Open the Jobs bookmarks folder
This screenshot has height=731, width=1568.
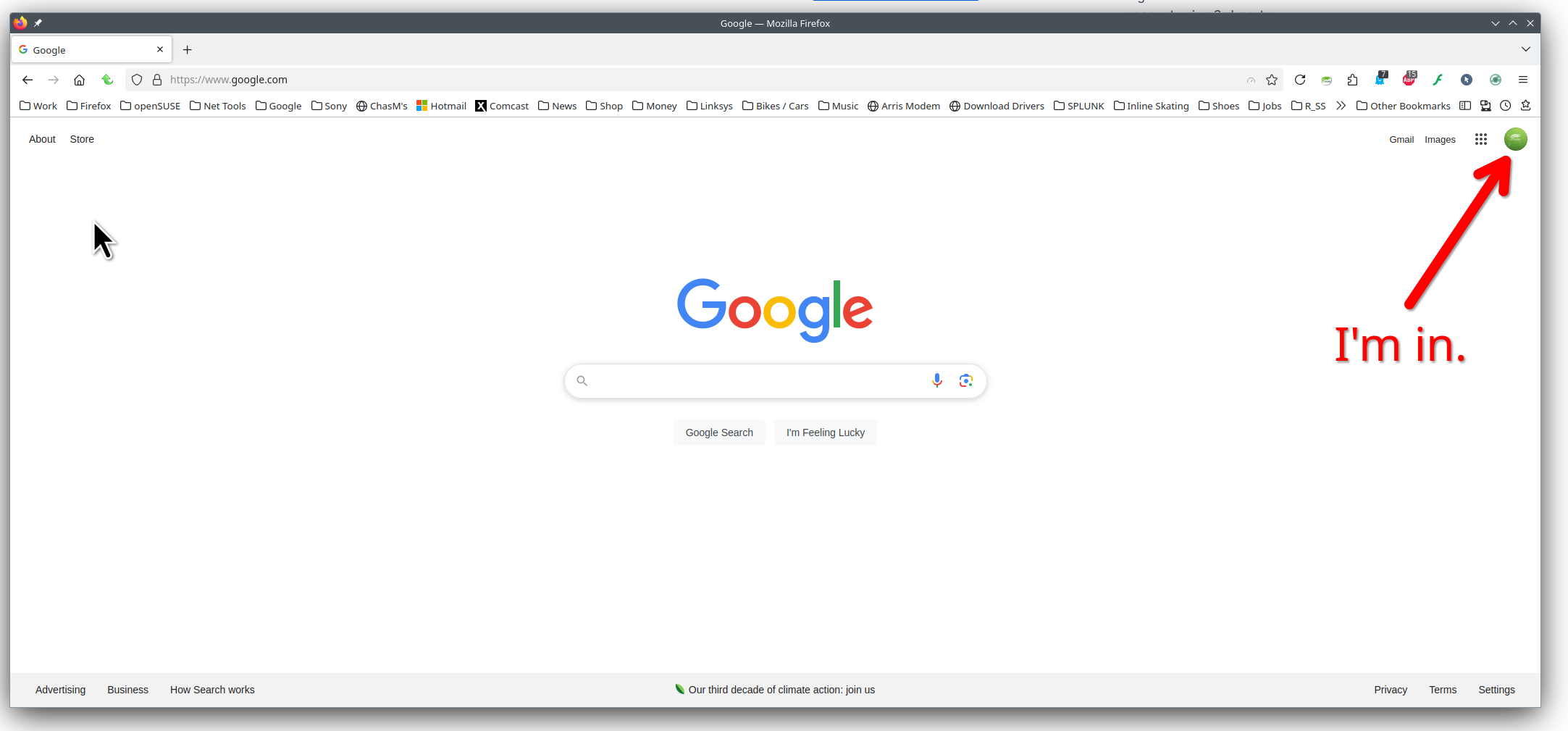pos(1265,106)
